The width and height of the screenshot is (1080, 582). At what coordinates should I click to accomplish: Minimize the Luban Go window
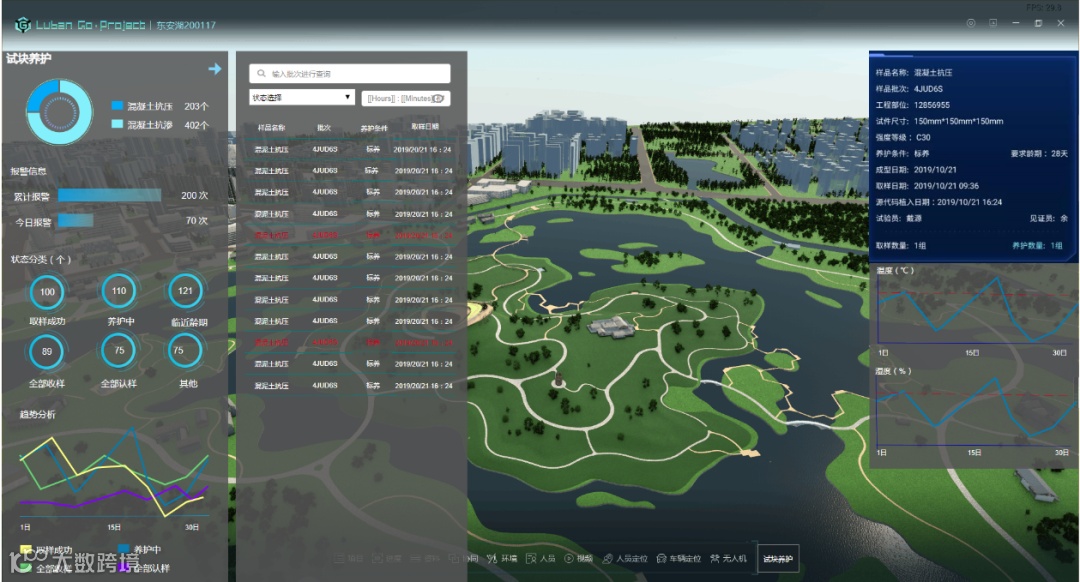[1015, 23]
